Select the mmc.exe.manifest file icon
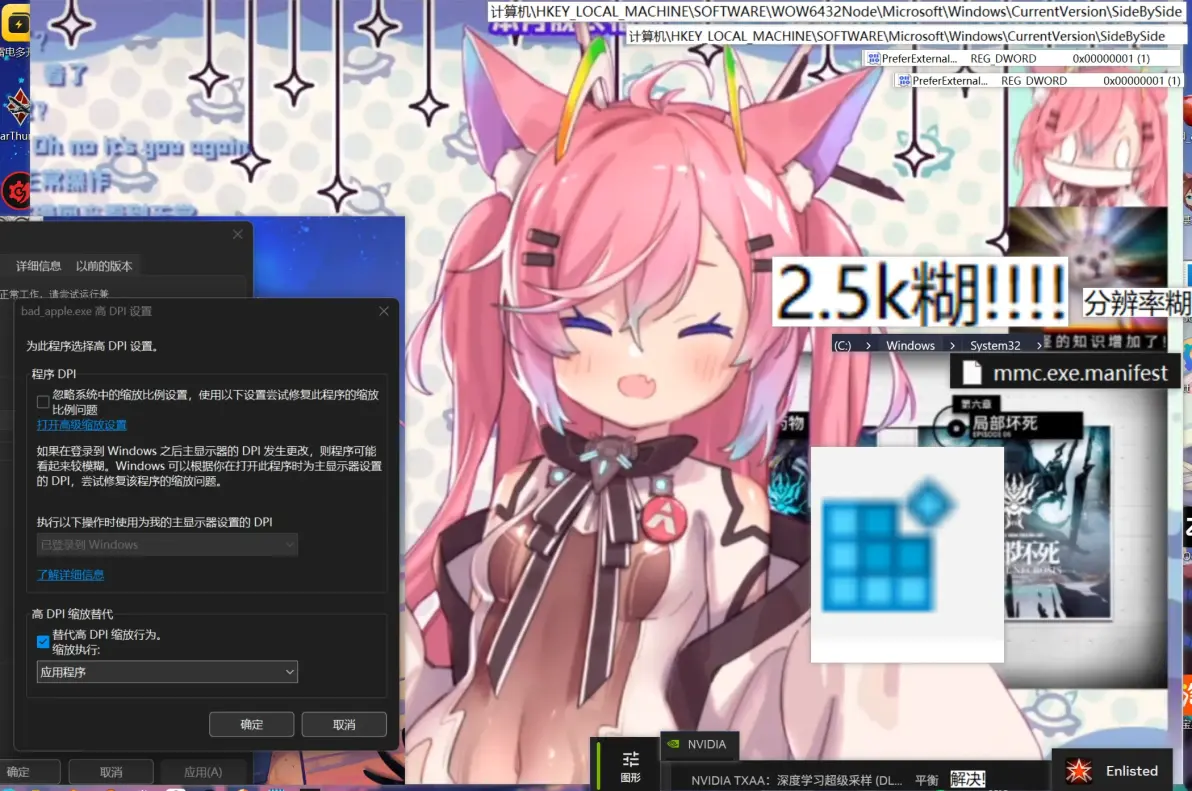1192x791 pixels. [972, 372]
